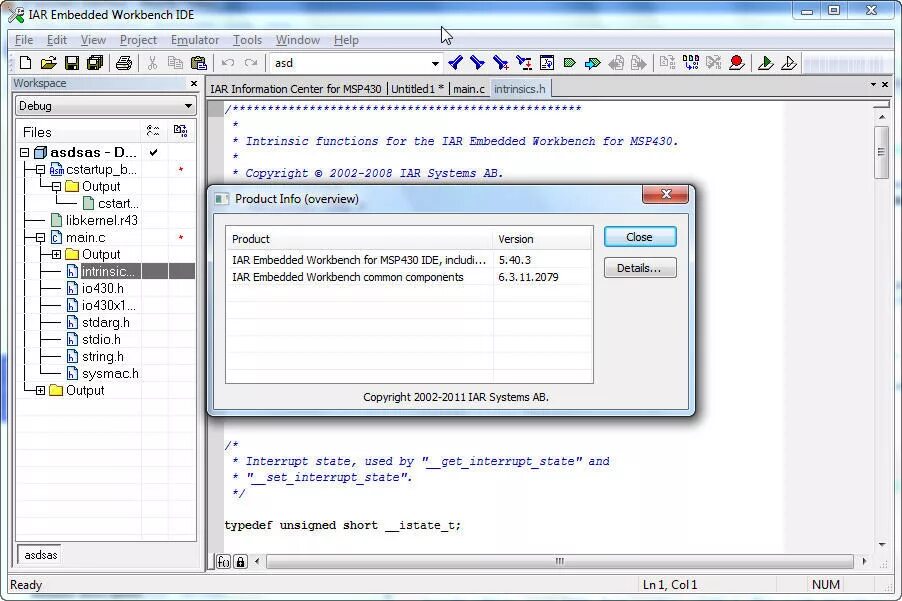Open the 'asd' quick search dropdown arrow

(x=435, y=63)
